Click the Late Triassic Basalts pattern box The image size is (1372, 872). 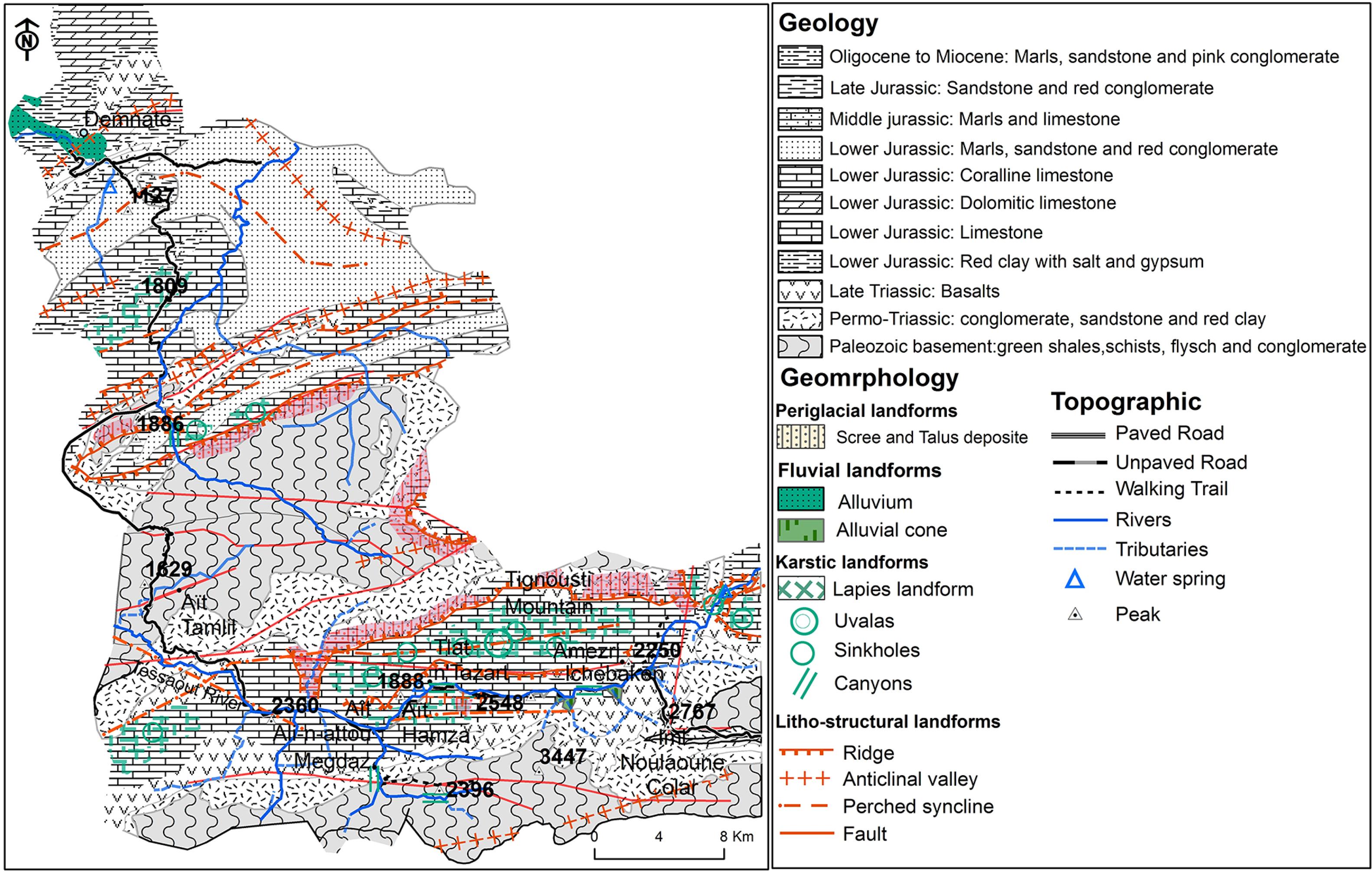pyautogui.click(x=800, y=291)
